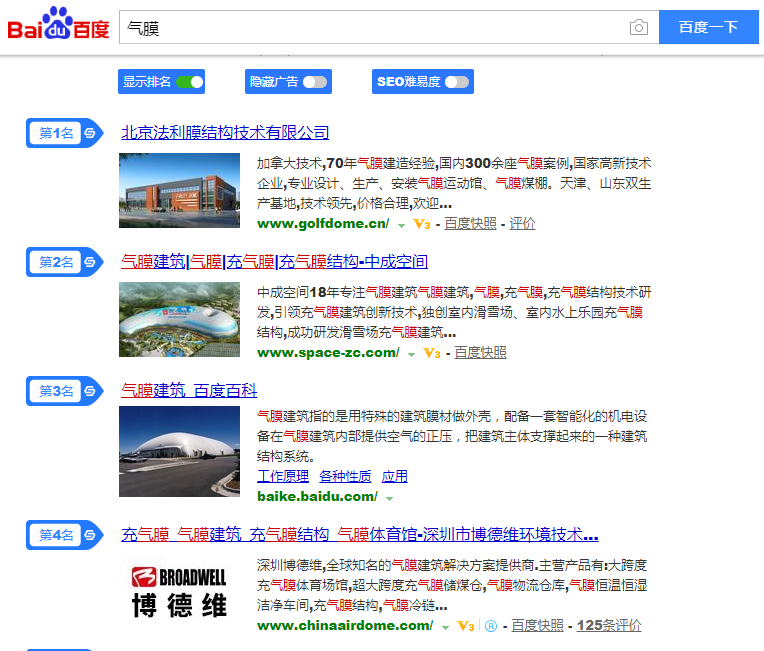The image size is (764, 651).
Task: Open 气膜建筑_百度百科 result title
Action: click(189, 391)
